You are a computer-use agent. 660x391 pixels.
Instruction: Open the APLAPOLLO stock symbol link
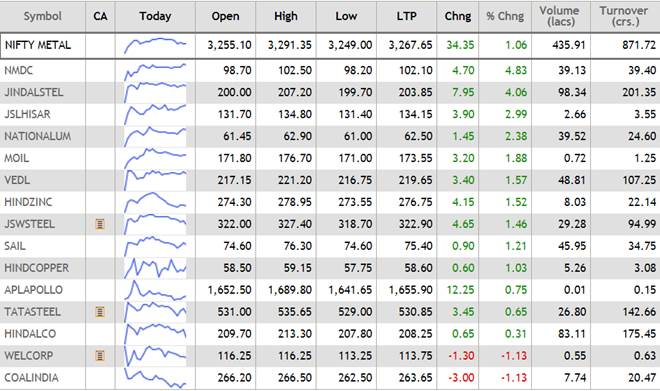[33, 290]
